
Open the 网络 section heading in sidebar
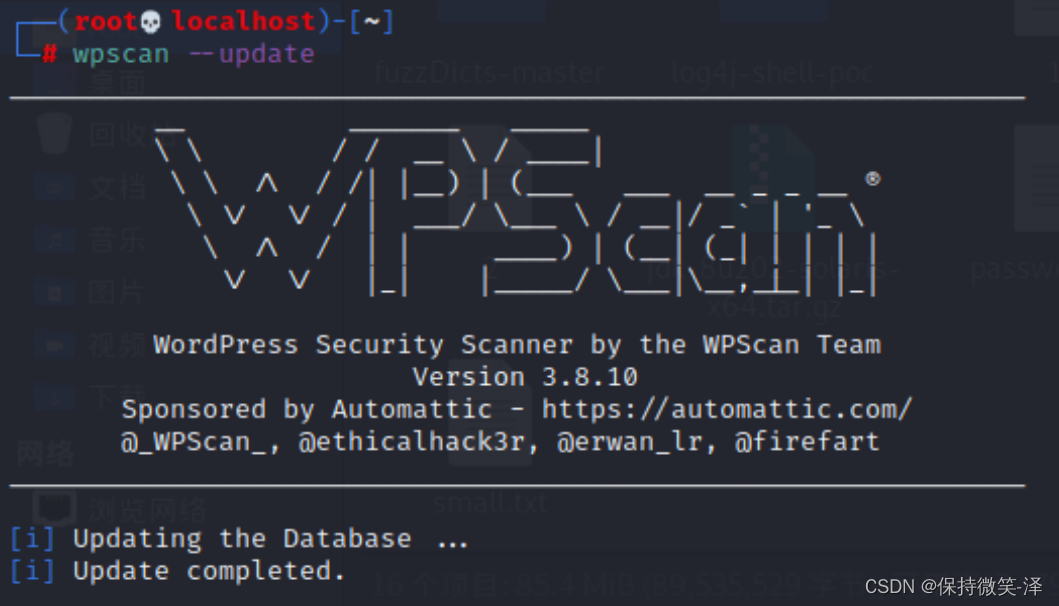point(45,455)
